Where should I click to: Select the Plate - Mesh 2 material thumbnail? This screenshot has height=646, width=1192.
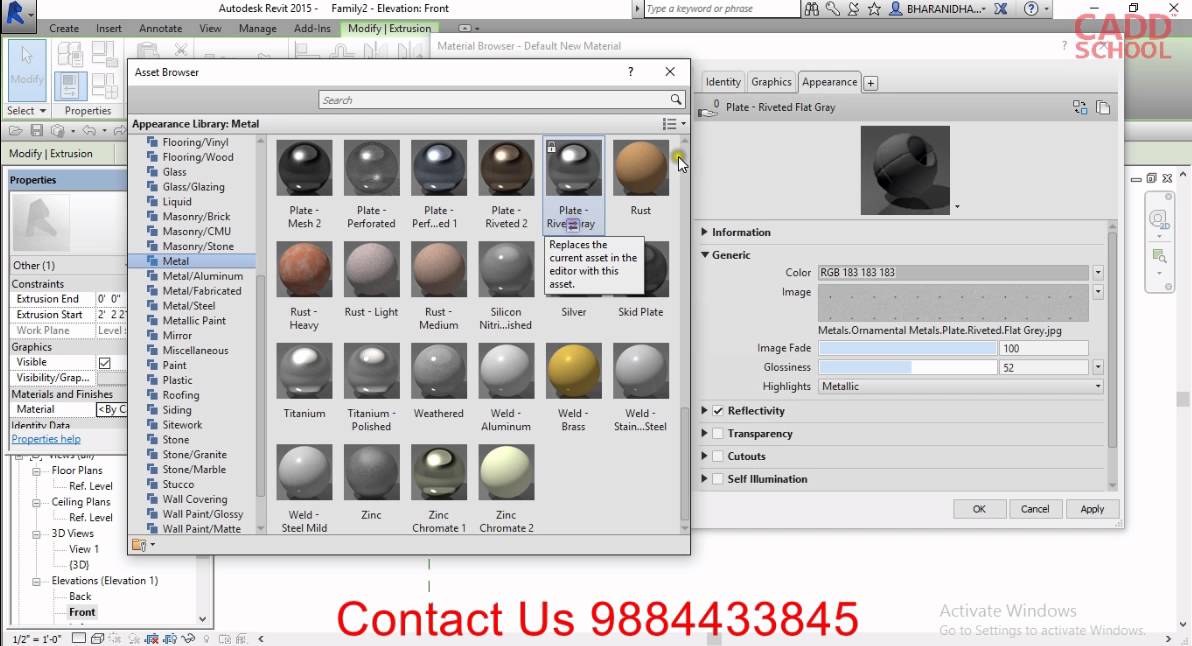coord(304,168)
